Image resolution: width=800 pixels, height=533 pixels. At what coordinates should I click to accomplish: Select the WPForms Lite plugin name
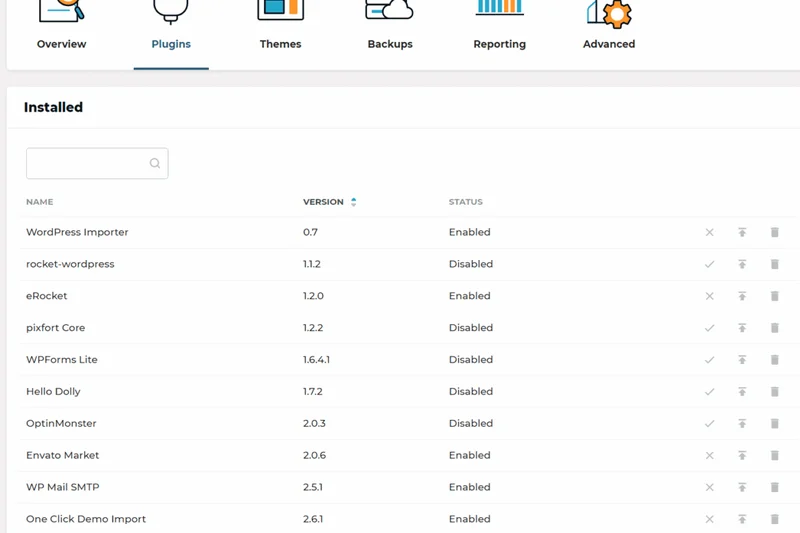pyautogui.click(x=62, y=360)
